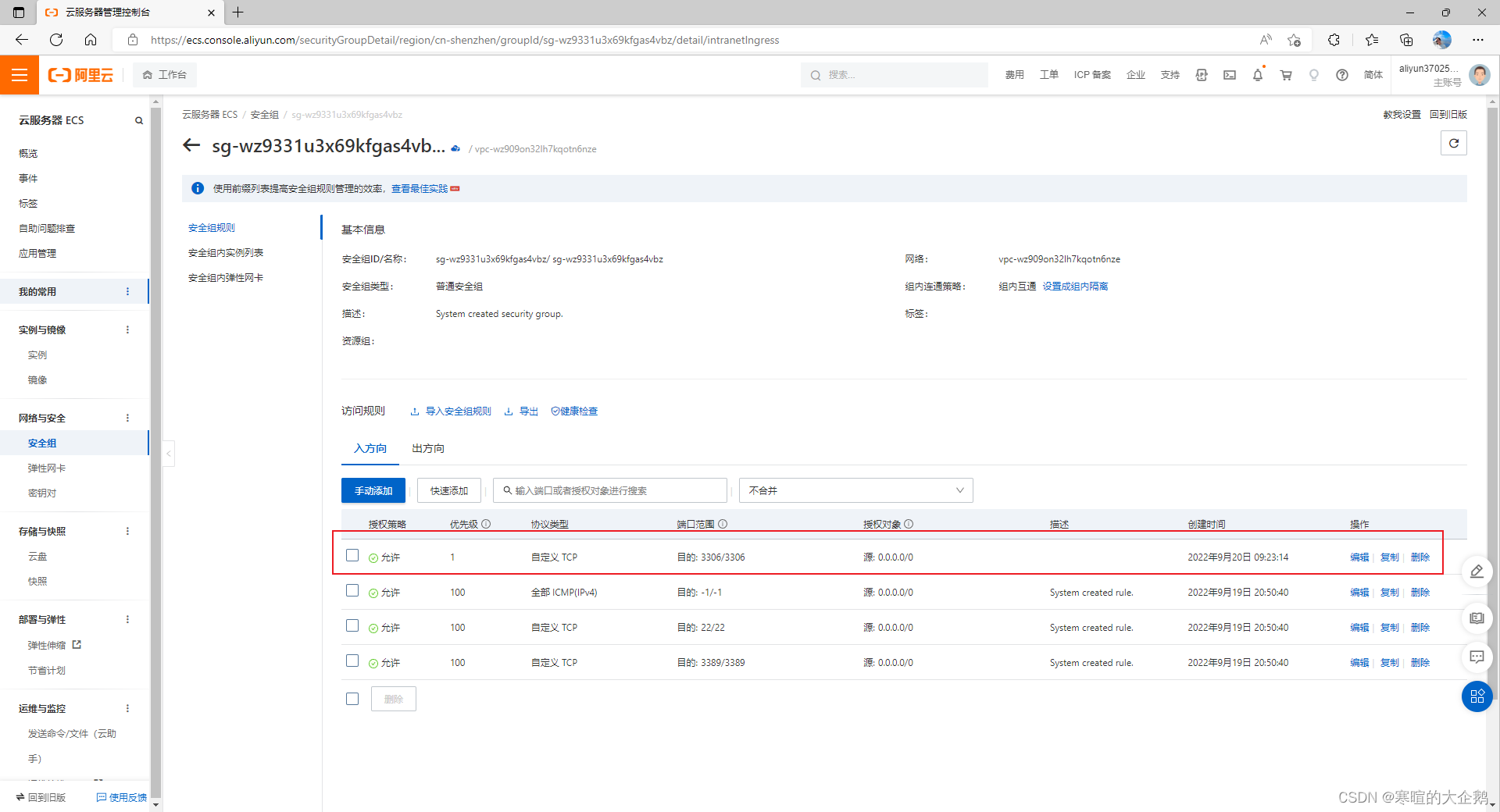Search the ECS sidebar magnifier icon
Viewport: 1500px width, 812px height.
coord(139,120)
